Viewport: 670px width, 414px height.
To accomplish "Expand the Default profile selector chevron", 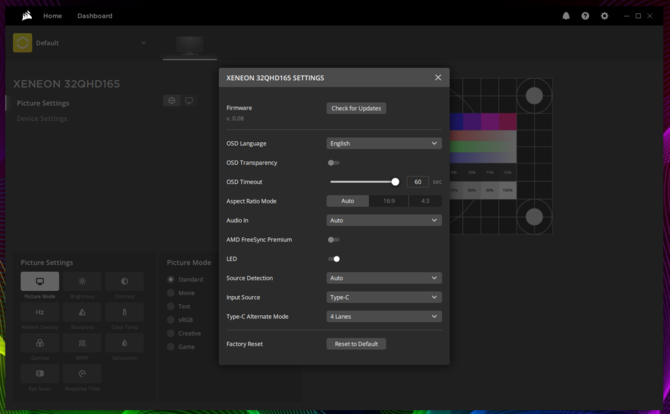I will [x=144, y=43].
